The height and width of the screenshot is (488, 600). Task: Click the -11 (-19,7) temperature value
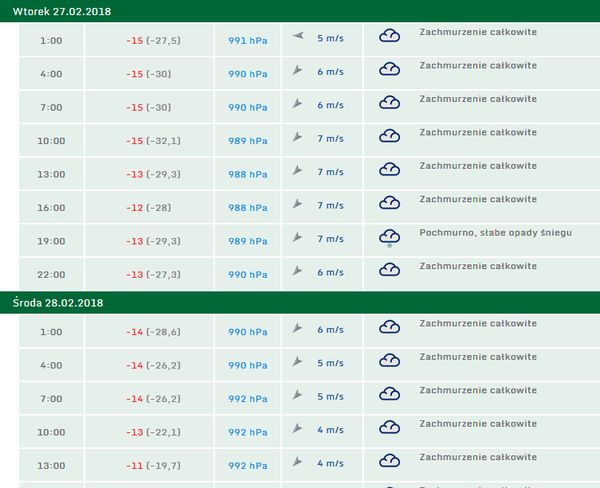pyautogui.click(x=153, y=465)
